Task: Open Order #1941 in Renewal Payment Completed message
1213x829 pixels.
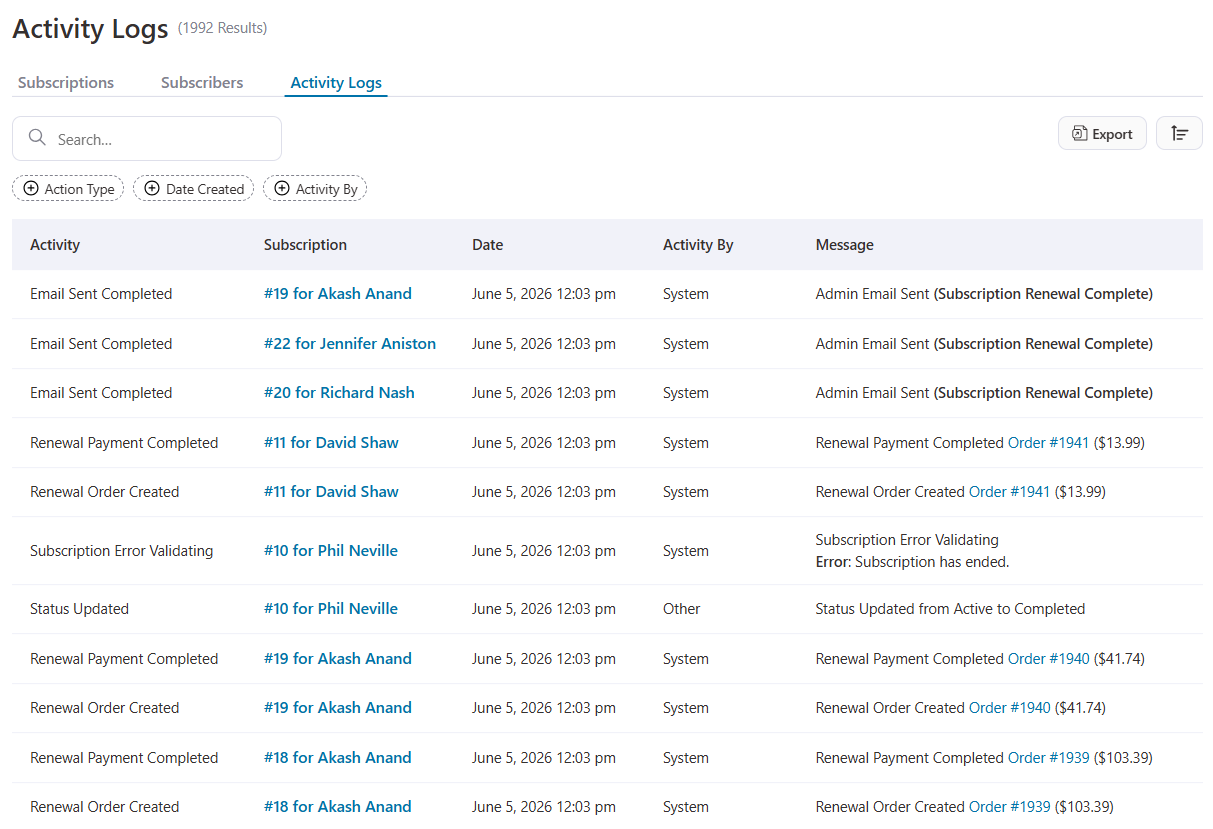Action: tap(1048, 443)
